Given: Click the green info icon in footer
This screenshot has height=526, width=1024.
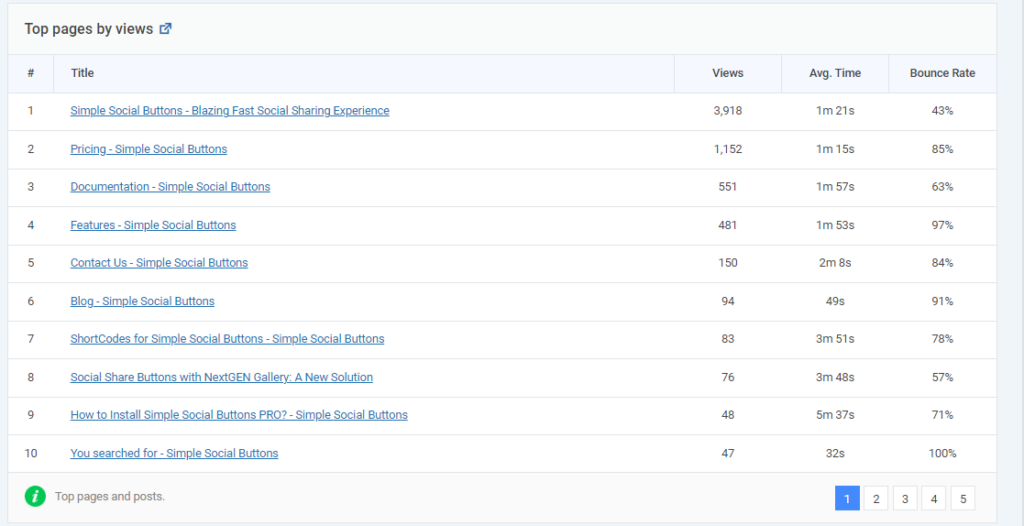Looking at the screenshot, I should pyautogui.click(x=35, y=497).
